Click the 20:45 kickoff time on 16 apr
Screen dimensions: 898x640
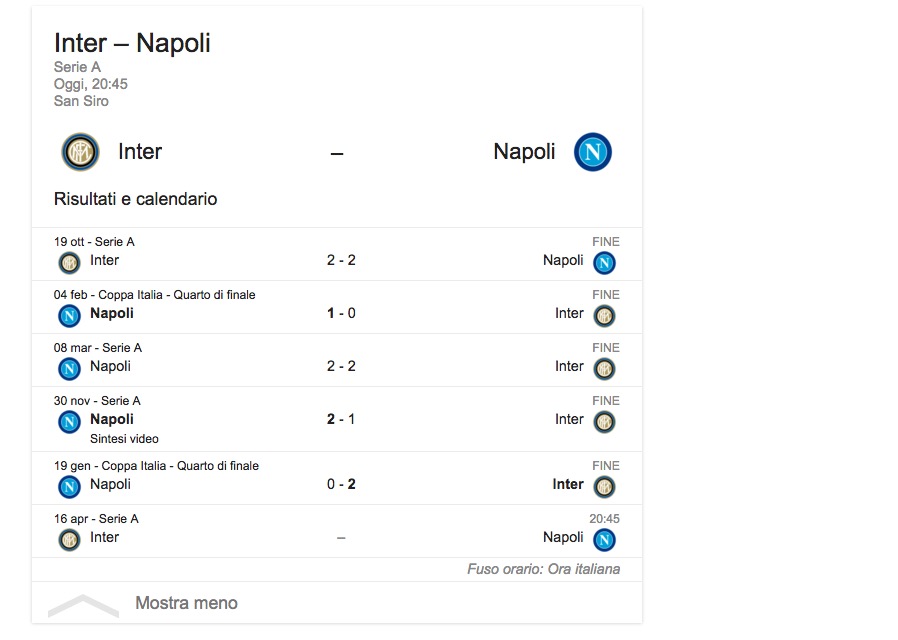pos(604,519)
